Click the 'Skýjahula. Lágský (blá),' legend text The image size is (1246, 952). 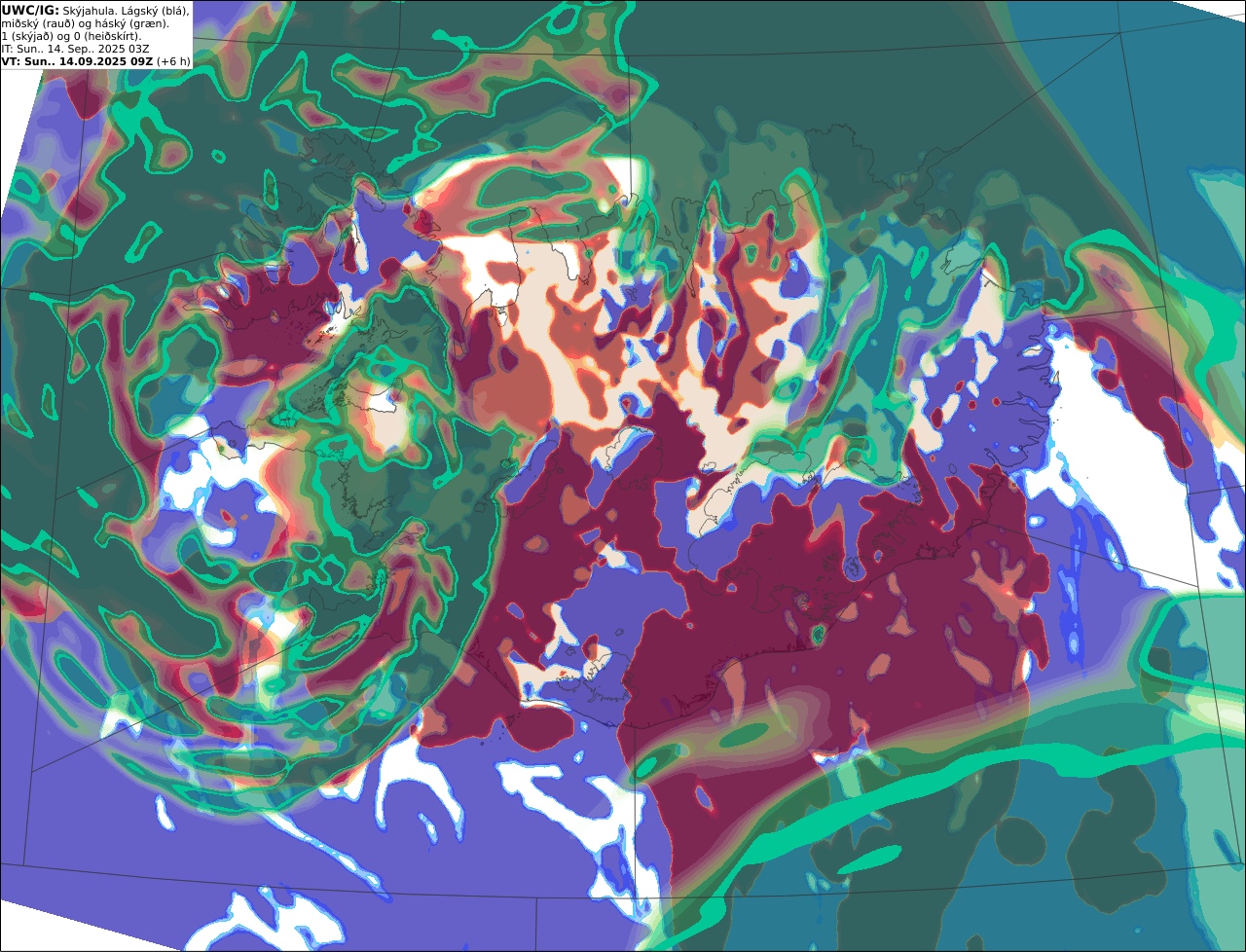click(x=126, y=10)
